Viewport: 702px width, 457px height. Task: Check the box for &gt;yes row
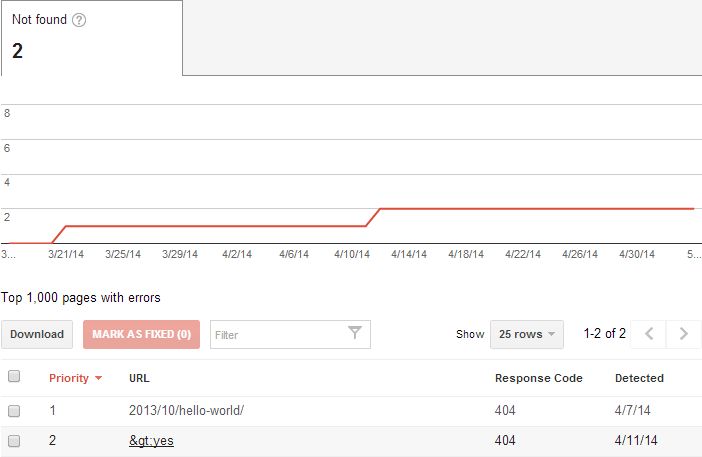pos(14,440)
